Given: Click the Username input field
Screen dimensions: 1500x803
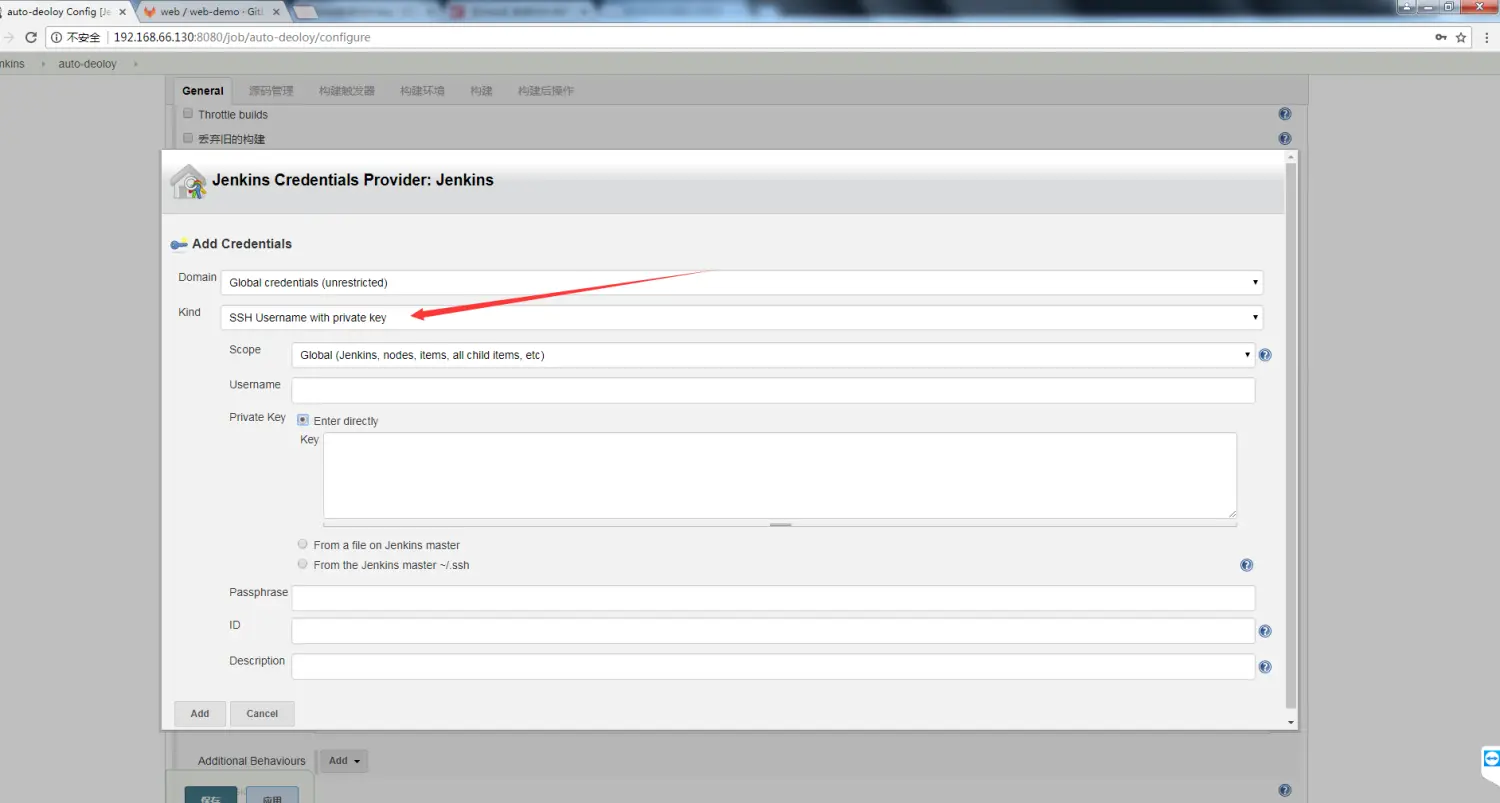Looking at the screenshot, I should click(773, 390).
